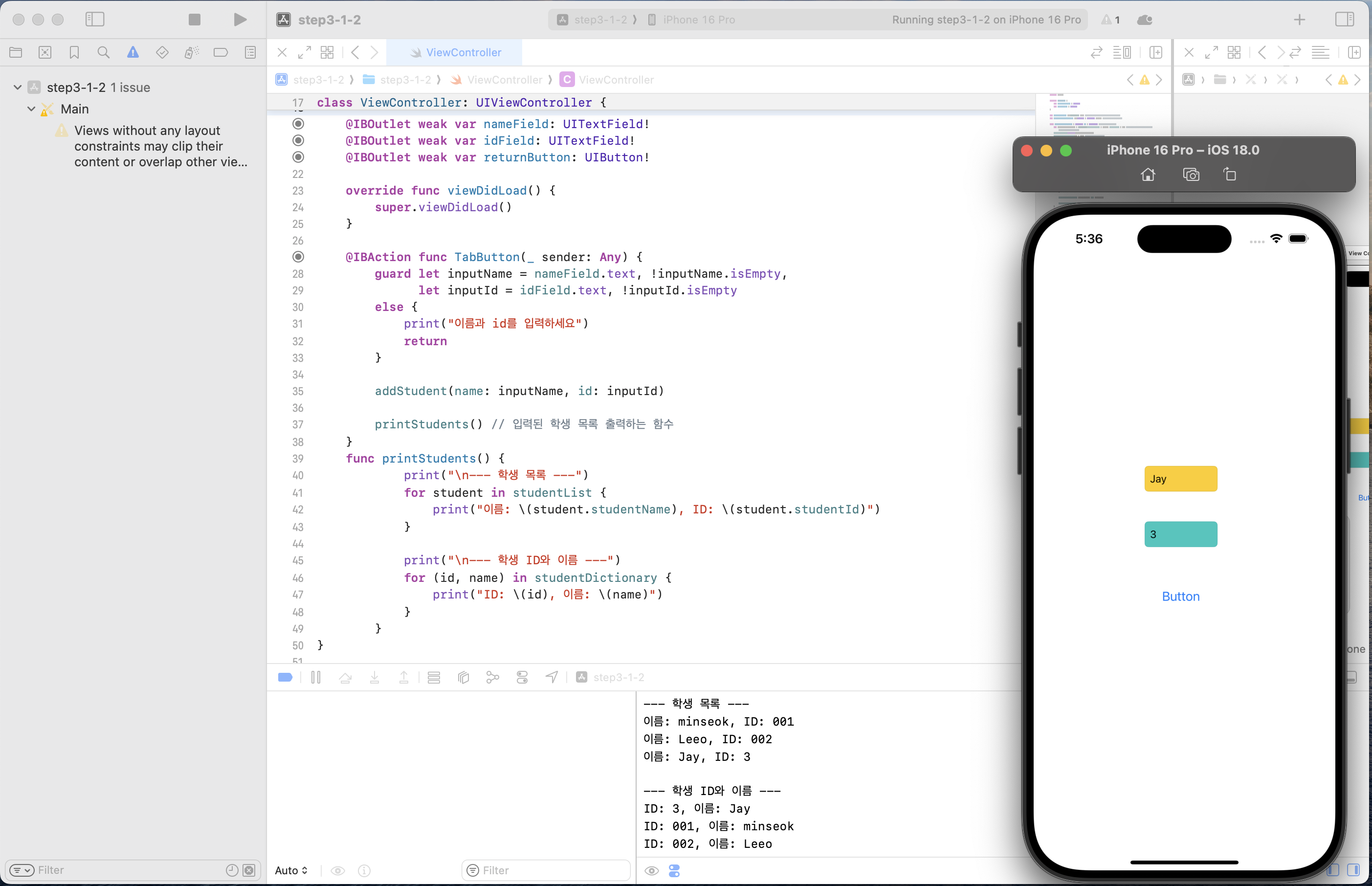Open the Test navigator diamond icon

162,52
